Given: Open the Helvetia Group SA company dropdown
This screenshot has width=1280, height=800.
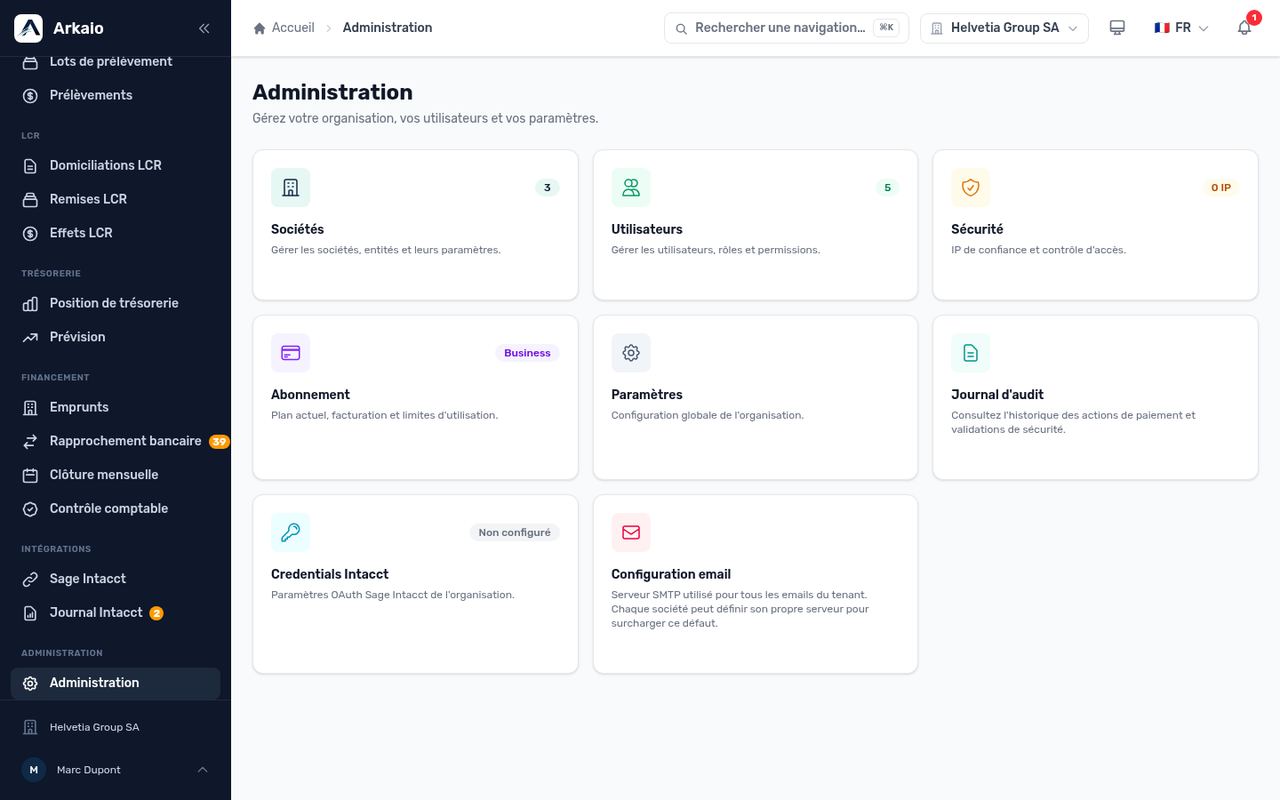Looking at the screenshot, I should (x=1004, y=28).
